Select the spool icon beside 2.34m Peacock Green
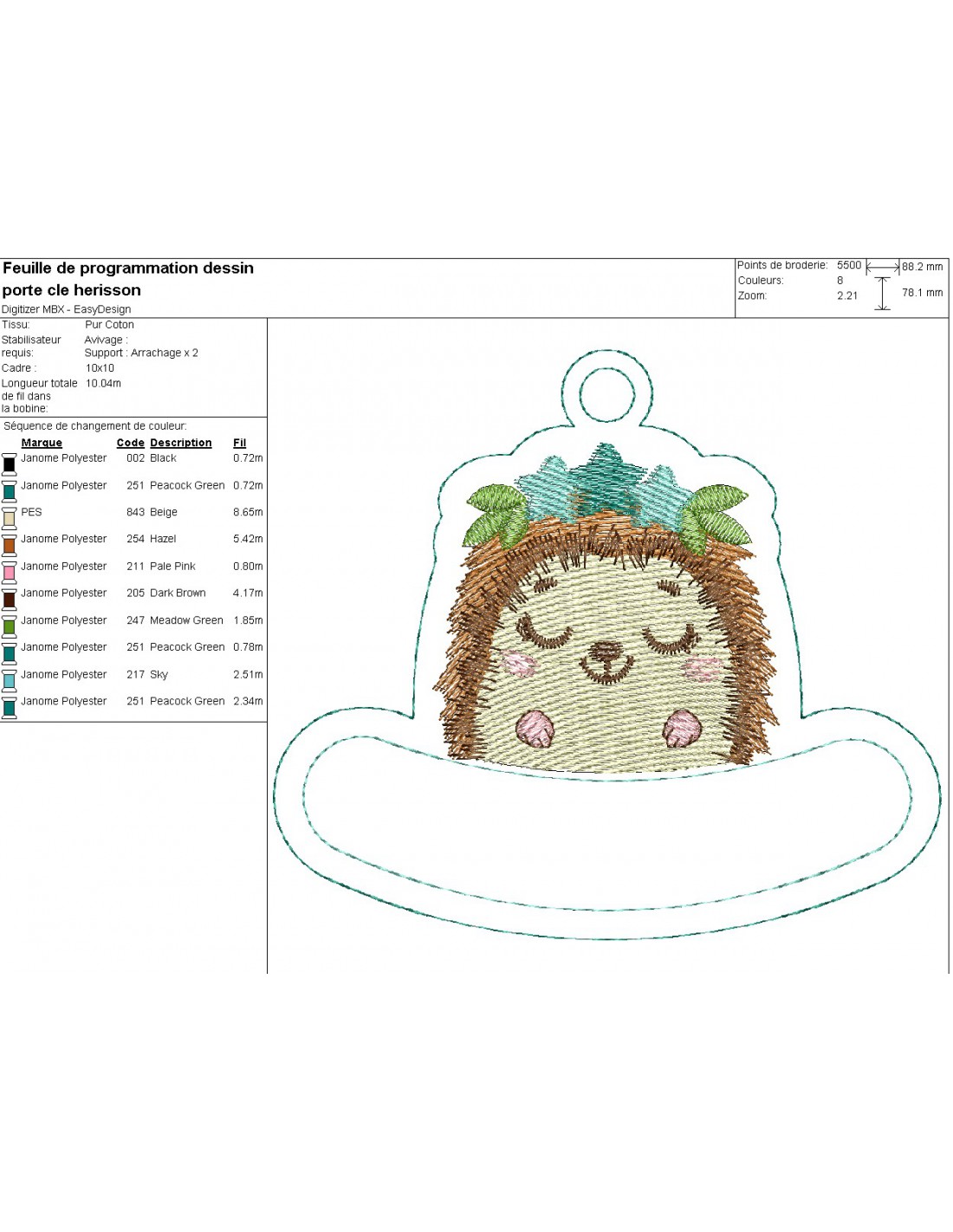953x1232 pixels. pos(9,706)
